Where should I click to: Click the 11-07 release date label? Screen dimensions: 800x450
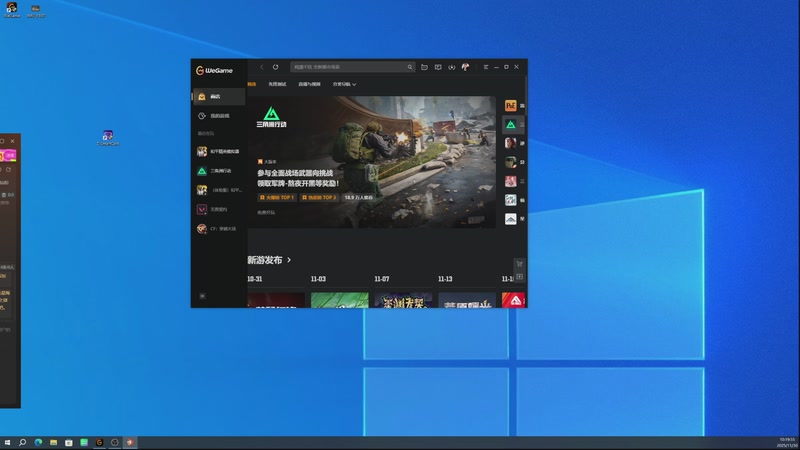coord(382,279)
